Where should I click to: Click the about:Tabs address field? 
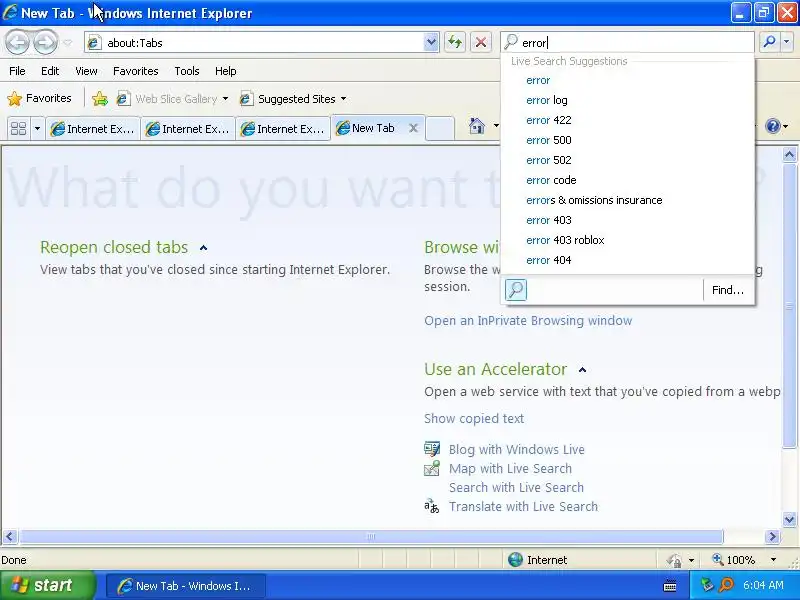pos(254,43)
